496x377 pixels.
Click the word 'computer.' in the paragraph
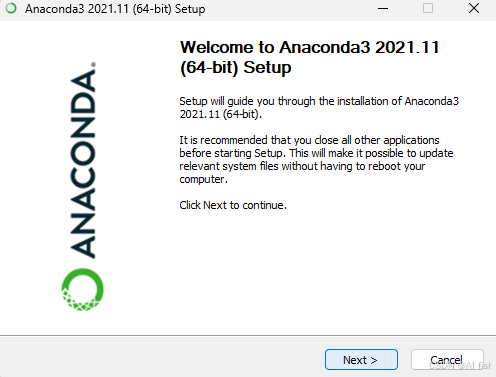(203, 179)
